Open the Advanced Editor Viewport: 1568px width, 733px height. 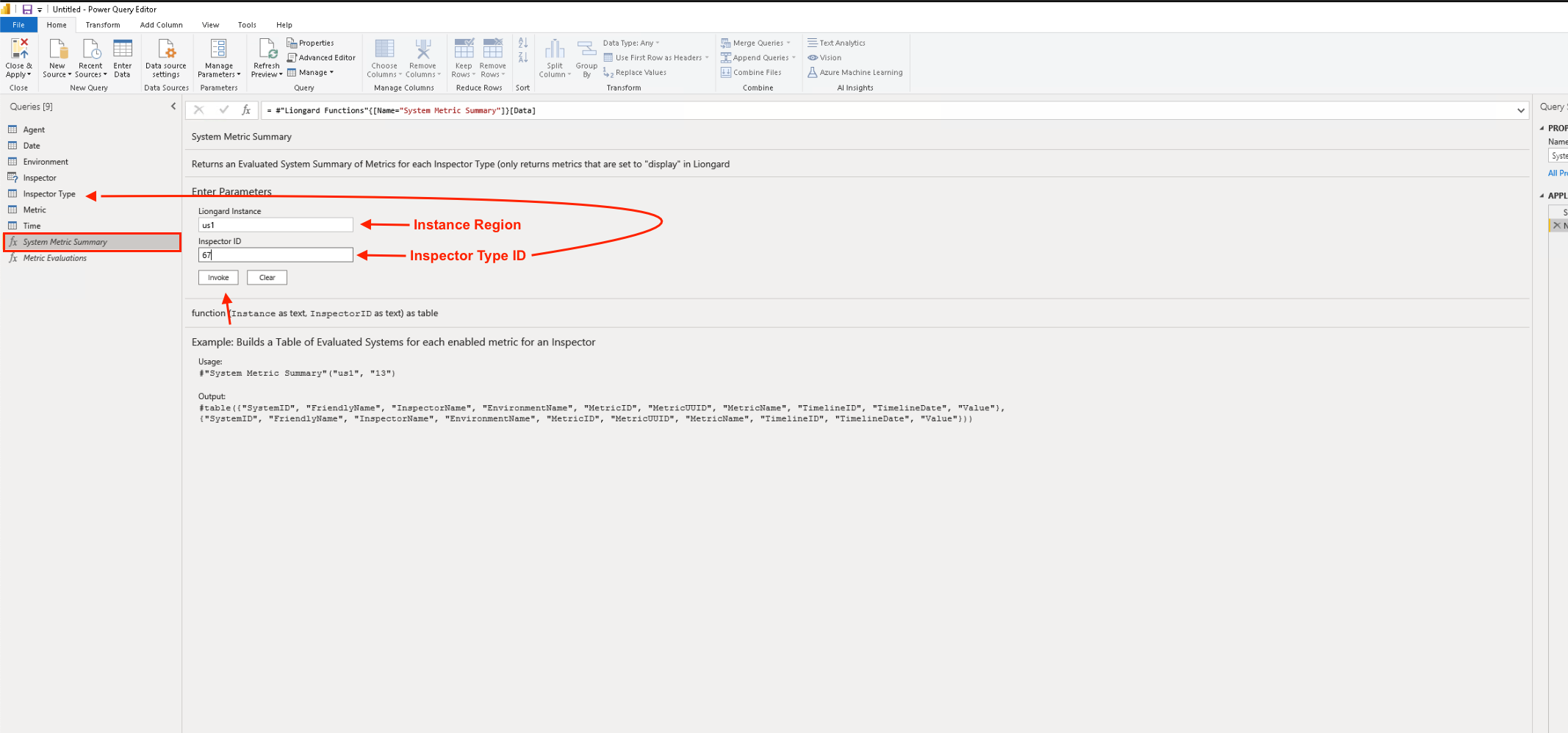[321, 57]
